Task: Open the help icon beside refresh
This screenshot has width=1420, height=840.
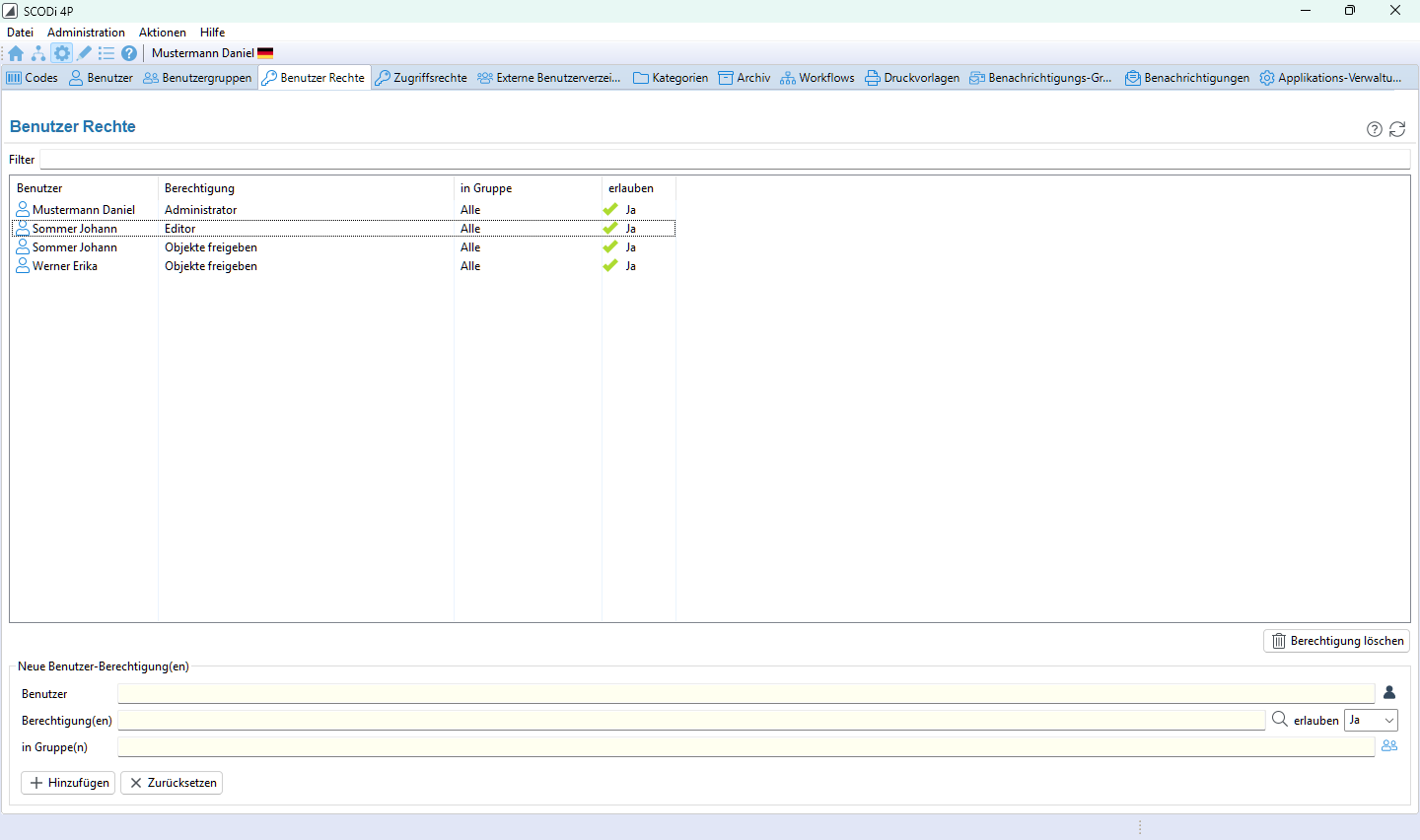Action: click(1374, 129)
